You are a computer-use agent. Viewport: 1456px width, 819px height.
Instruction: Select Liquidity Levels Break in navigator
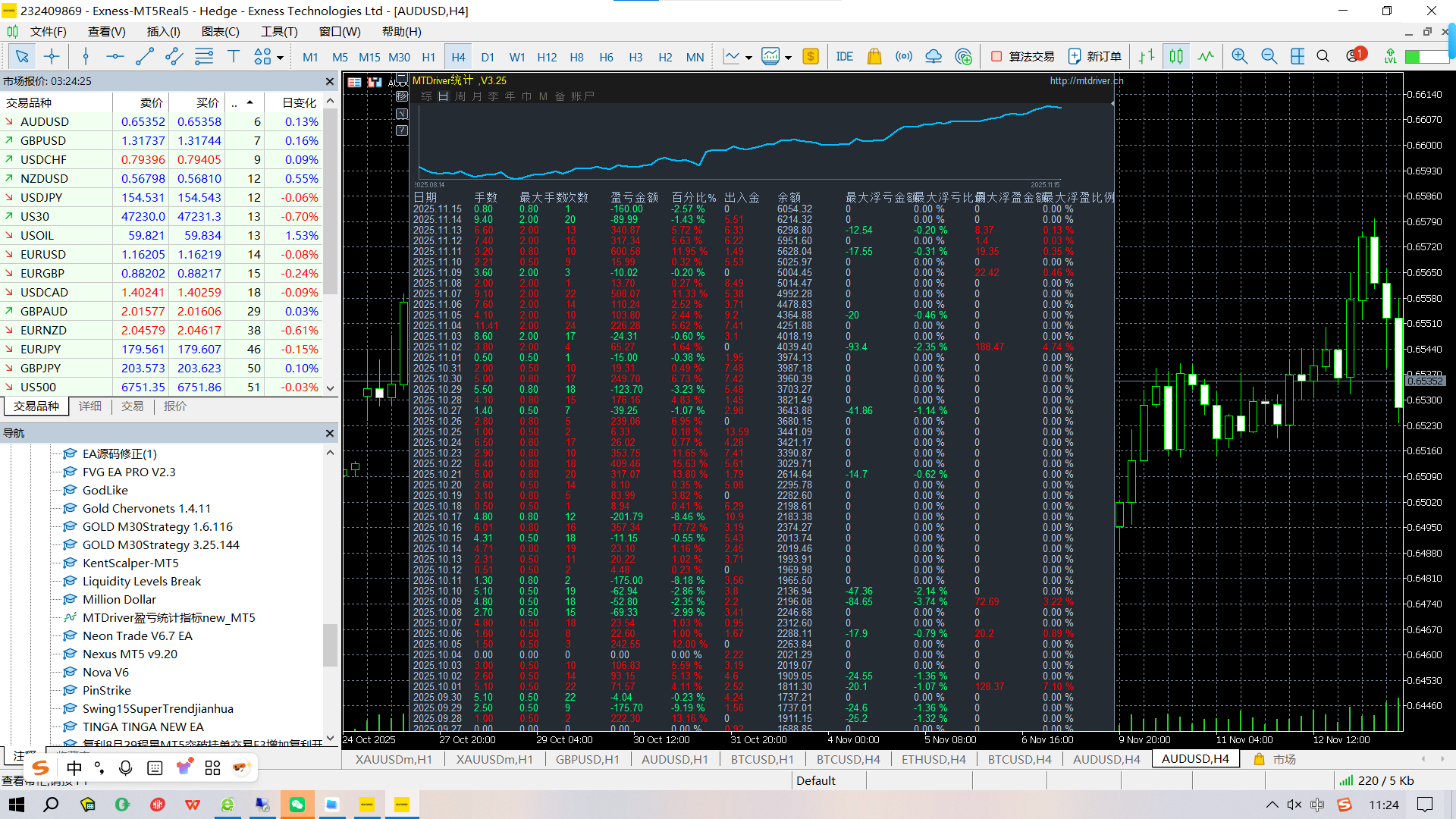click(x=142, y=581)
